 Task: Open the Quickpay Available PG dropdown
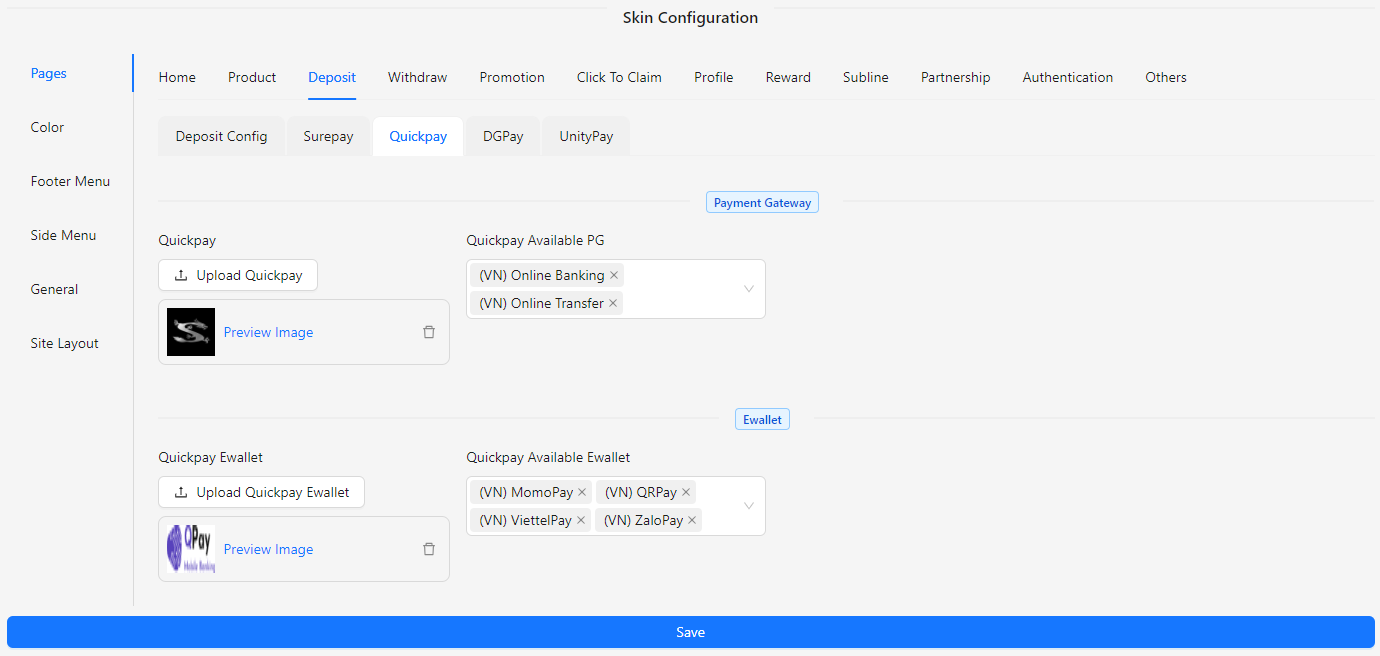tap(748, 288)
